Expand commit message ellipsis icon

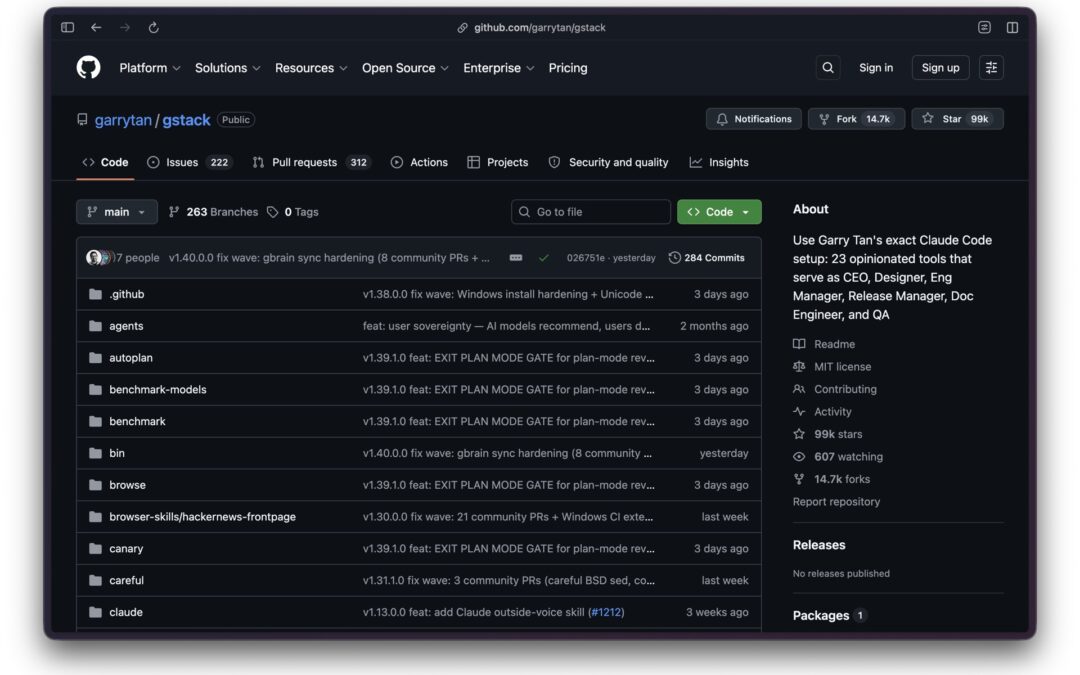tap(515, 258)
